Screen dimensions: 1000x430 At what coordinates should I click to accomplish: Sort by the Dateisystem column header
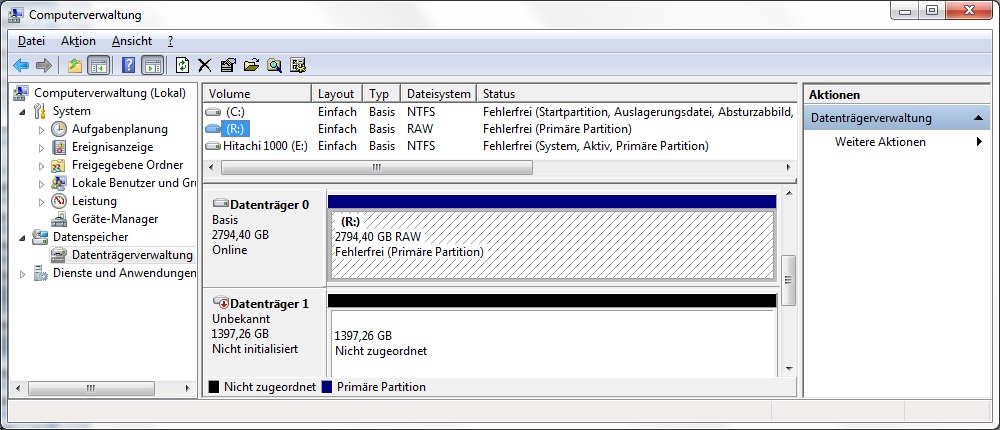coord(438,94)
